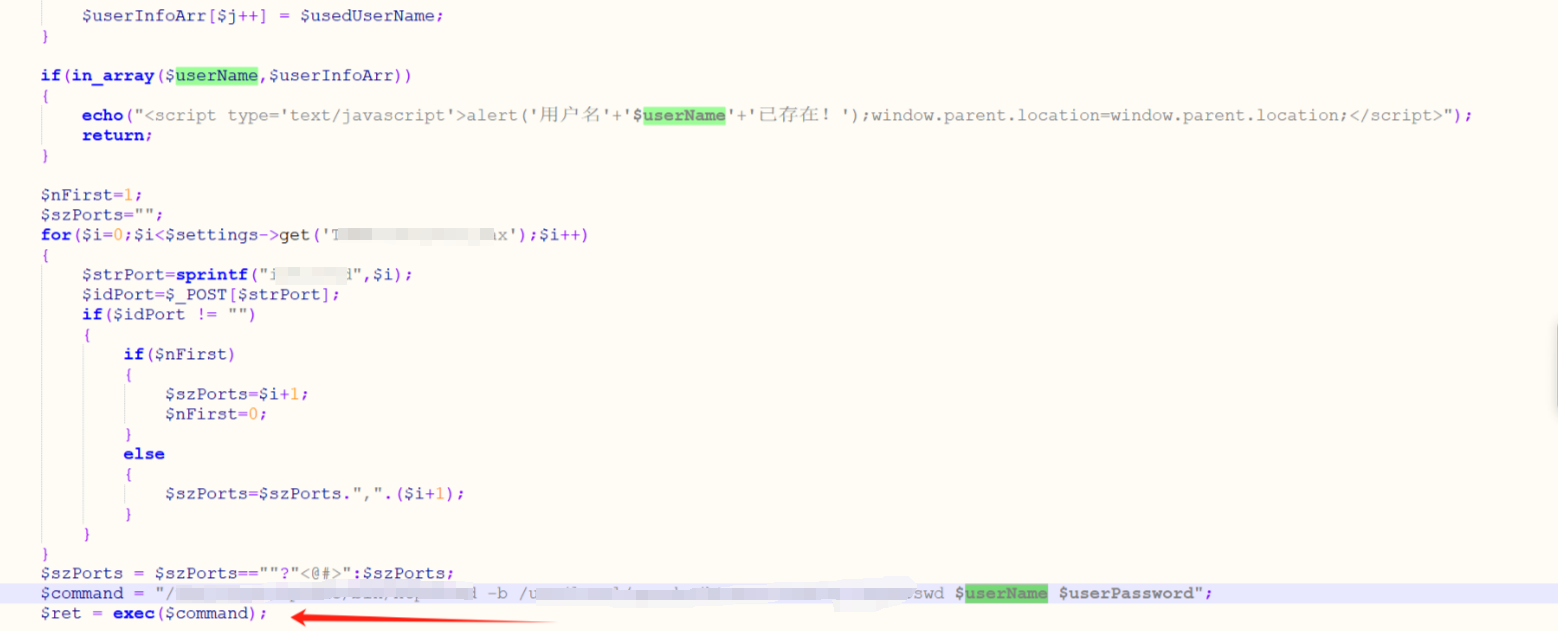Click the echo keyword

(x=102, y=115)
